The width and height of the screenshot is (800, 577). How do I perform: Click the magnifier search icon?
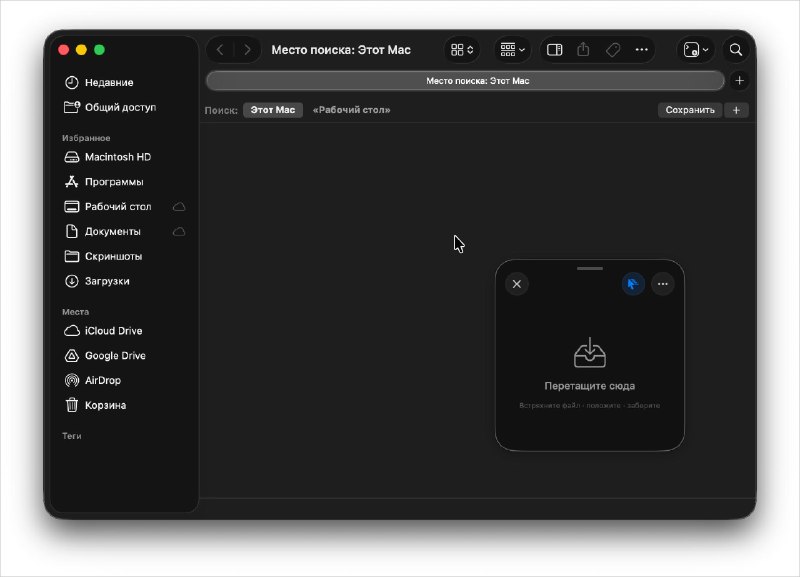[x=736, y=50]
